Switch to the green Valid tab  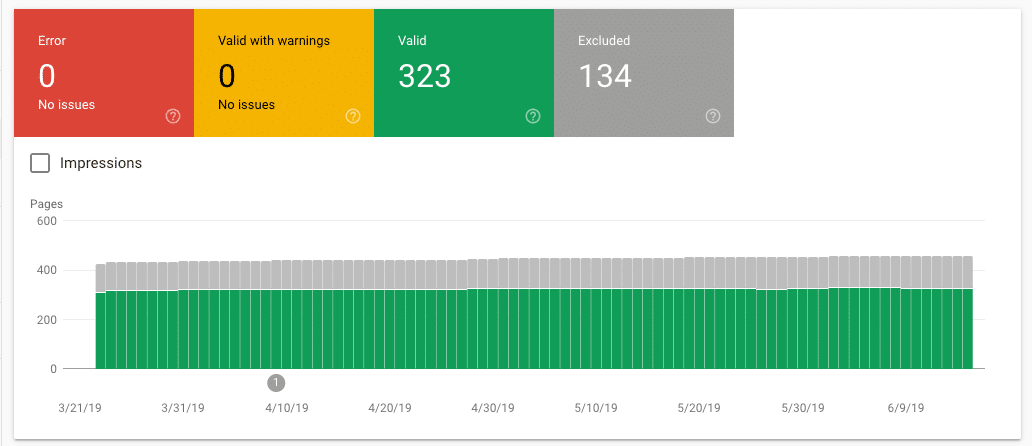(463, 73)
